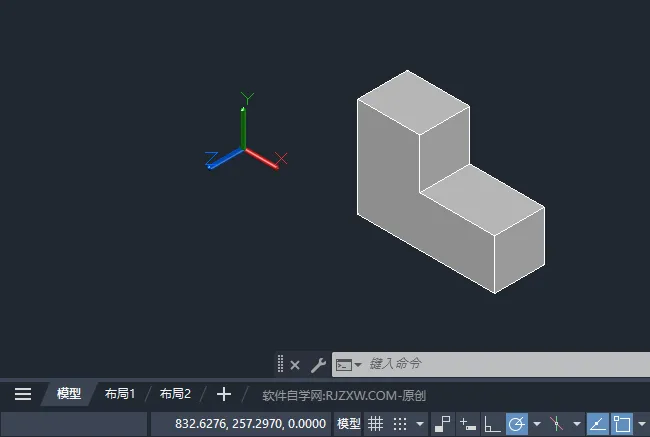Toggle snap mode dotted grid icon

pos(400,424)
